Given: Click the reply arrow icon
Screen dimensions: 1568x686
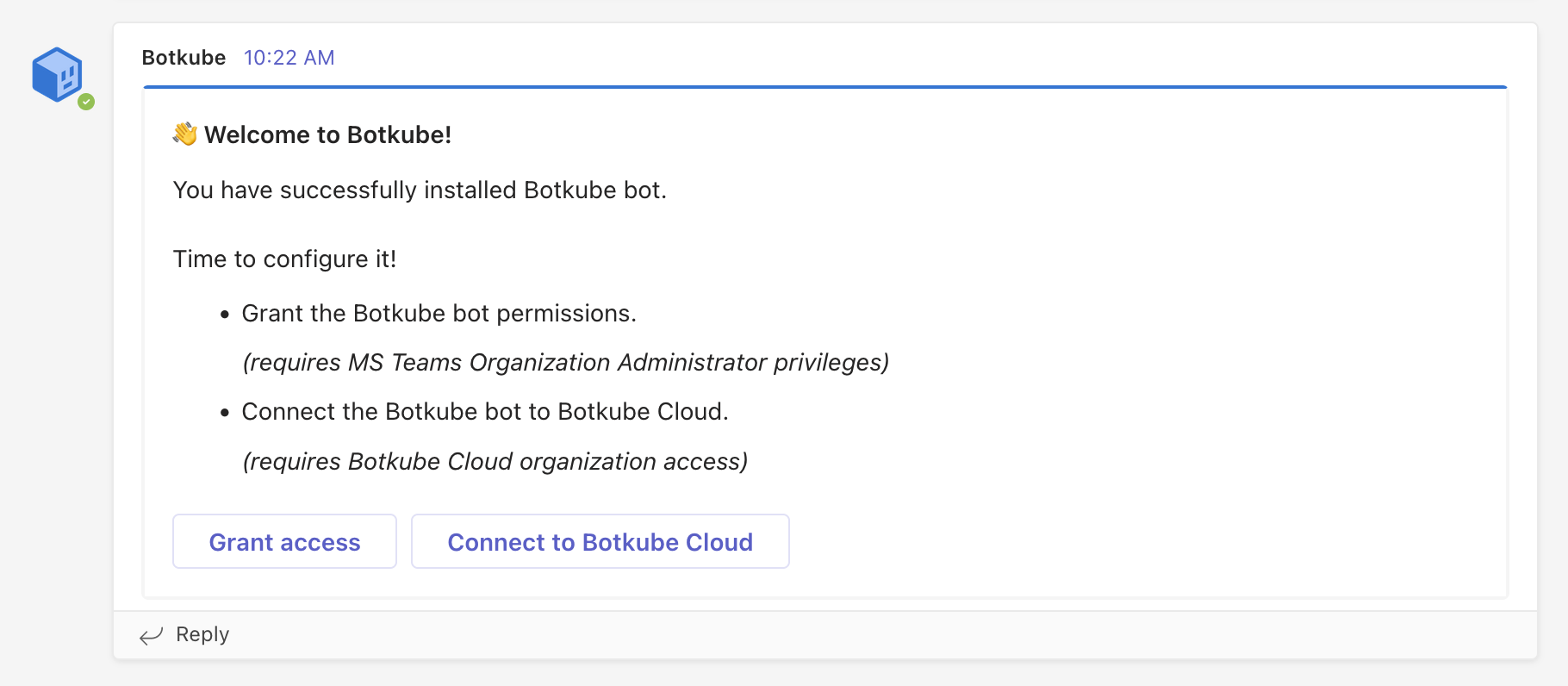Looking at the screenshot, I should tap(152, 636).
